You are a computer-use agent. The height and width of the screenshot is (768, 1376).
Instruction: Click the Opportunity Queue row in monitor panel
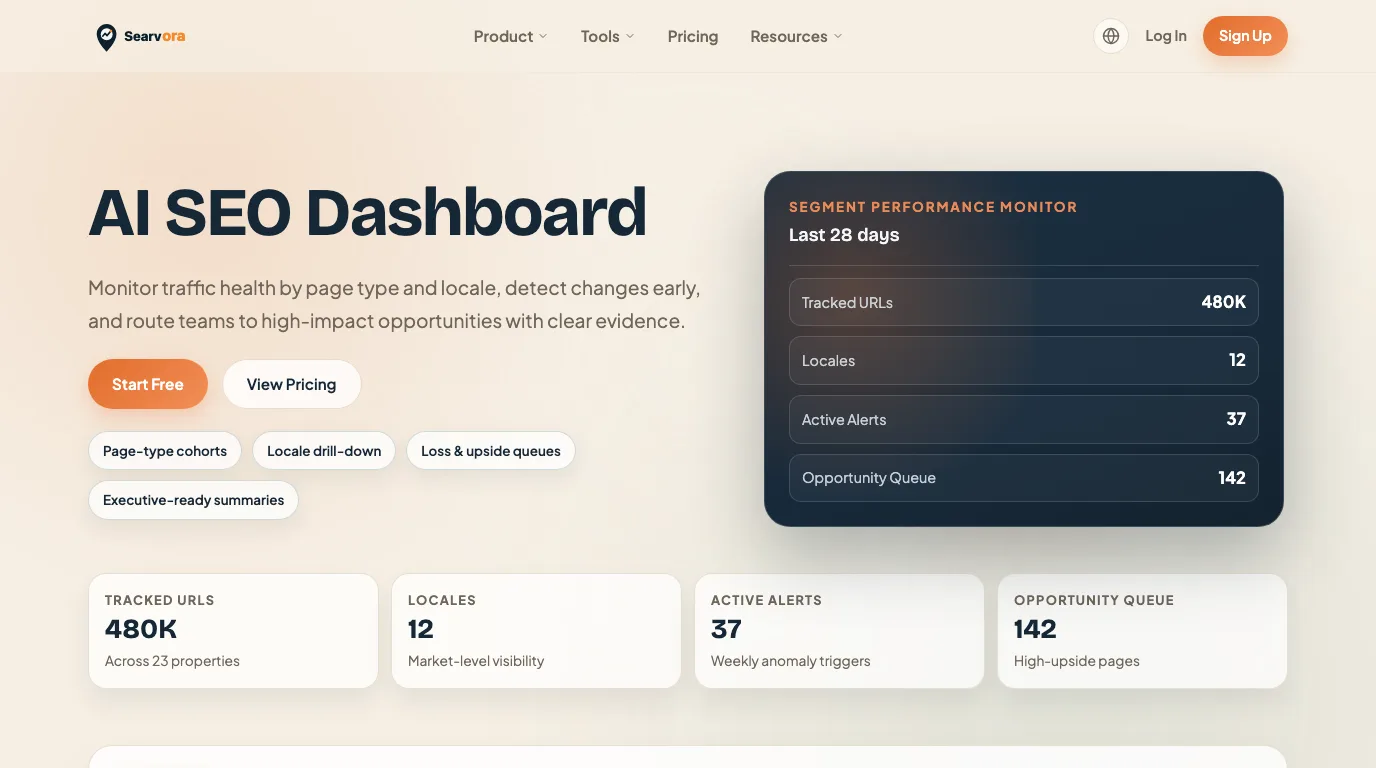tap(1024, 478)
